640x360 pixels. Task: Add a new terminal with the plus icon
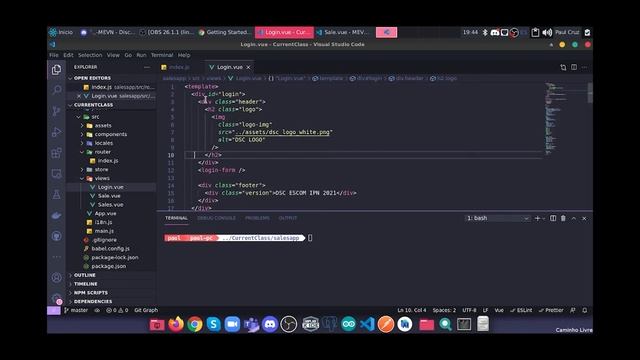point(537,218)
